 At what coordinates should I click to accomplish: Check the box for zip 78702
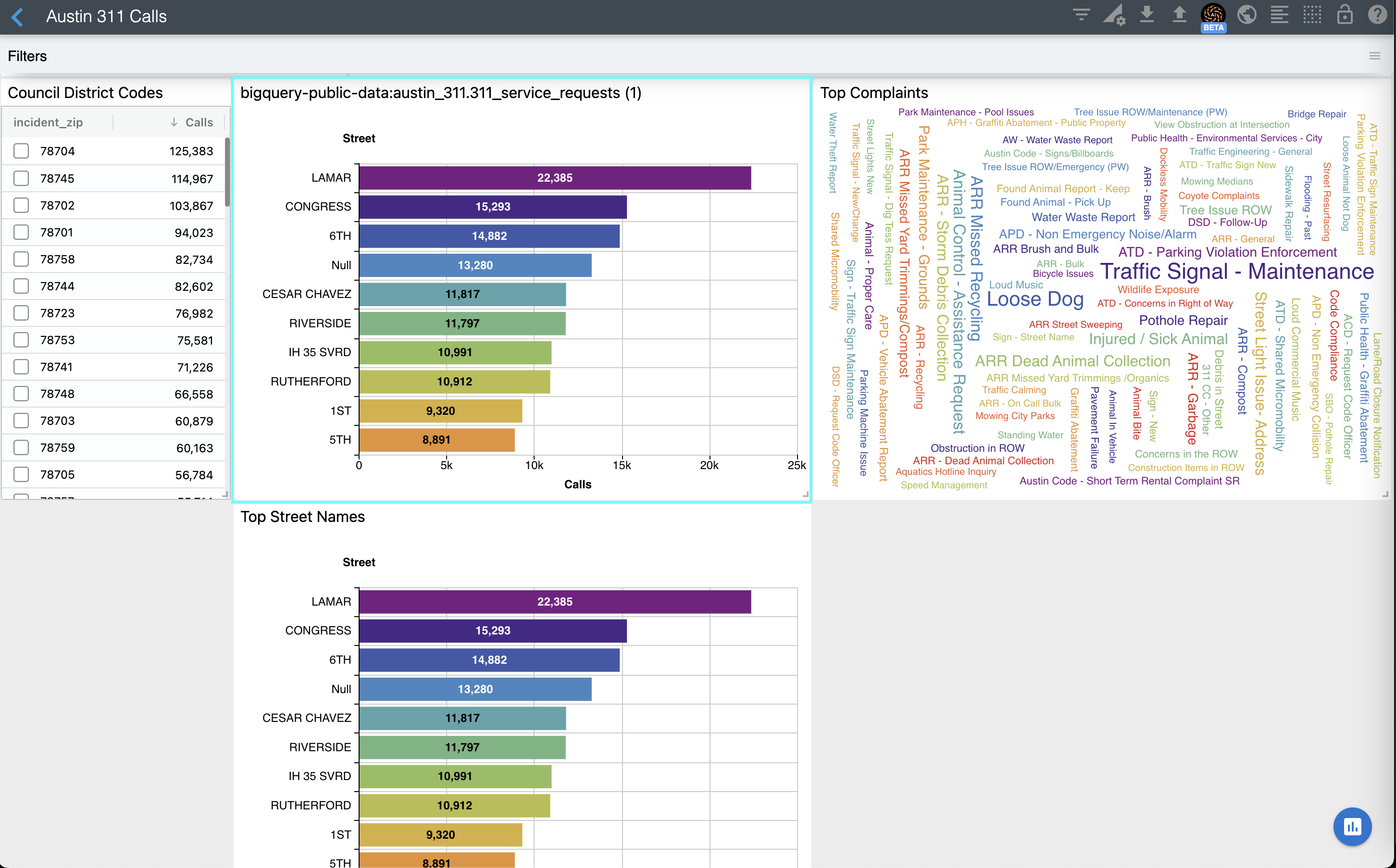pyautogui.click(x=21, y=206)
